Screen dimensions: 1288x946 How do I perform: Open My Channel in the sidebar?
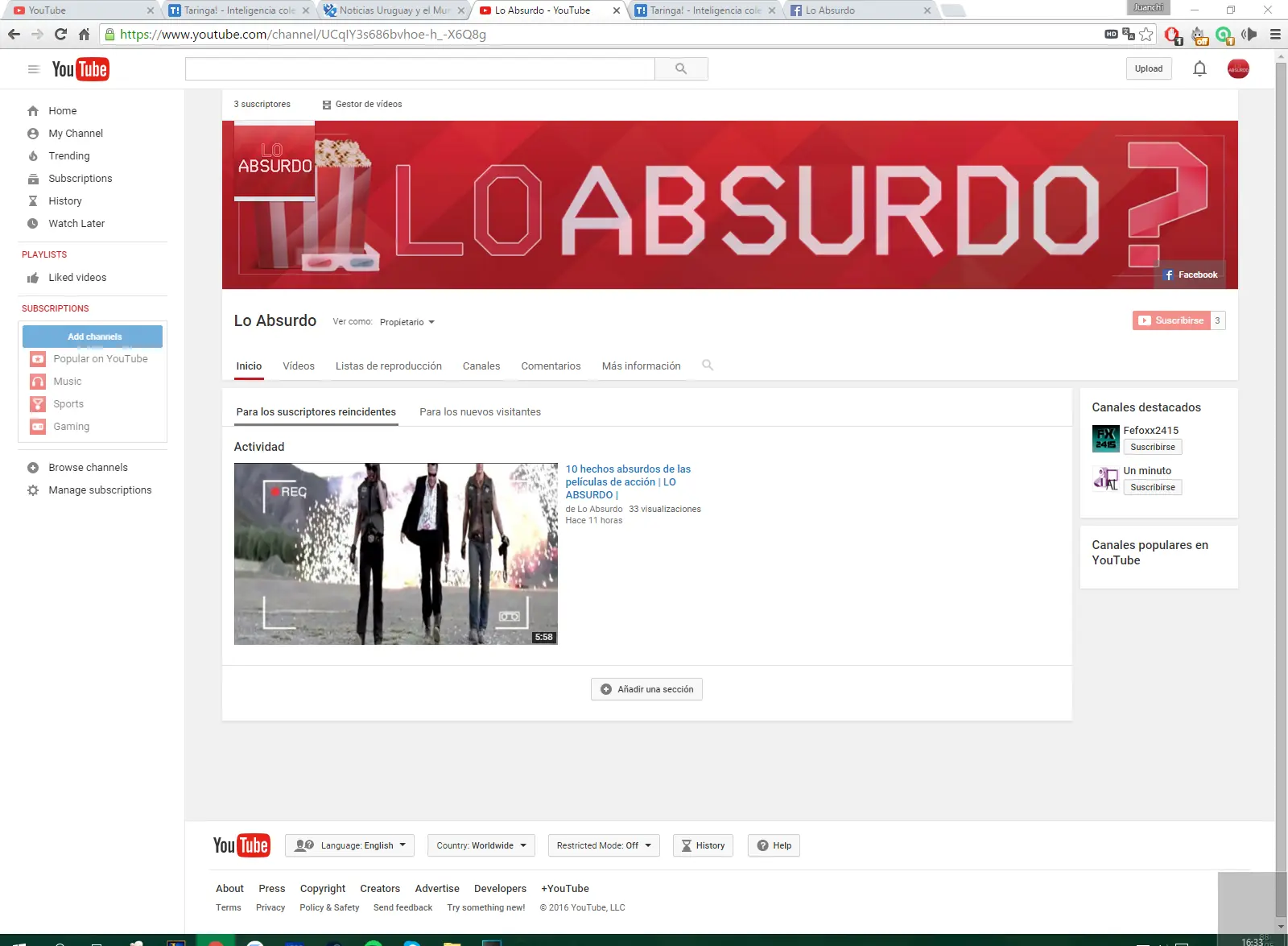coord(76,134)
